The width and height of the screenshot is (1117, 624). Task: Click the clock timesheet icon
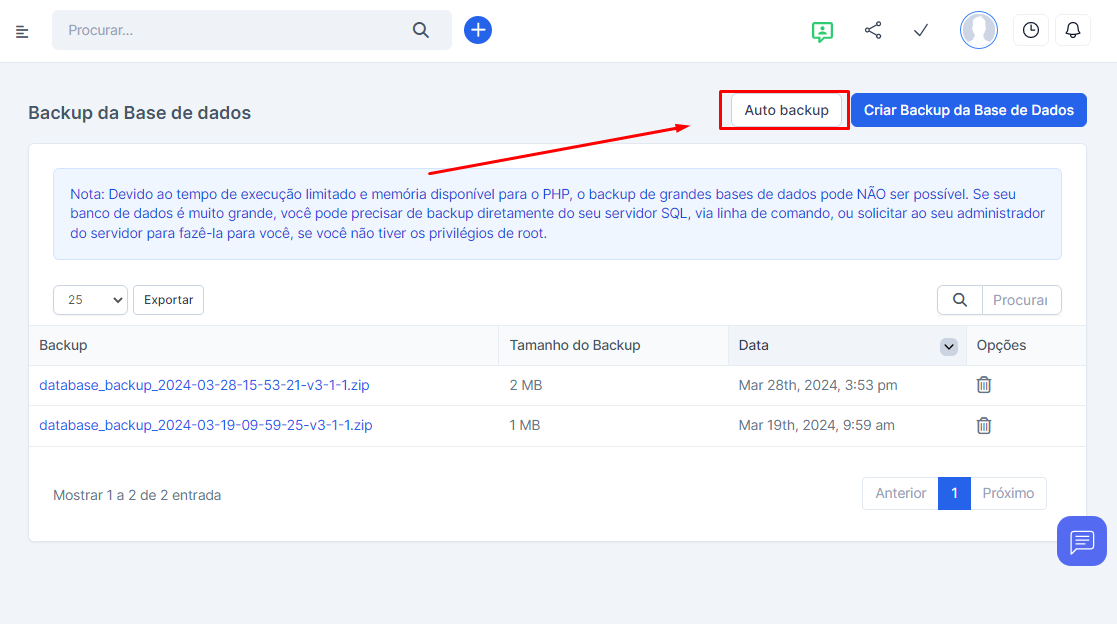coord(1030,30)
